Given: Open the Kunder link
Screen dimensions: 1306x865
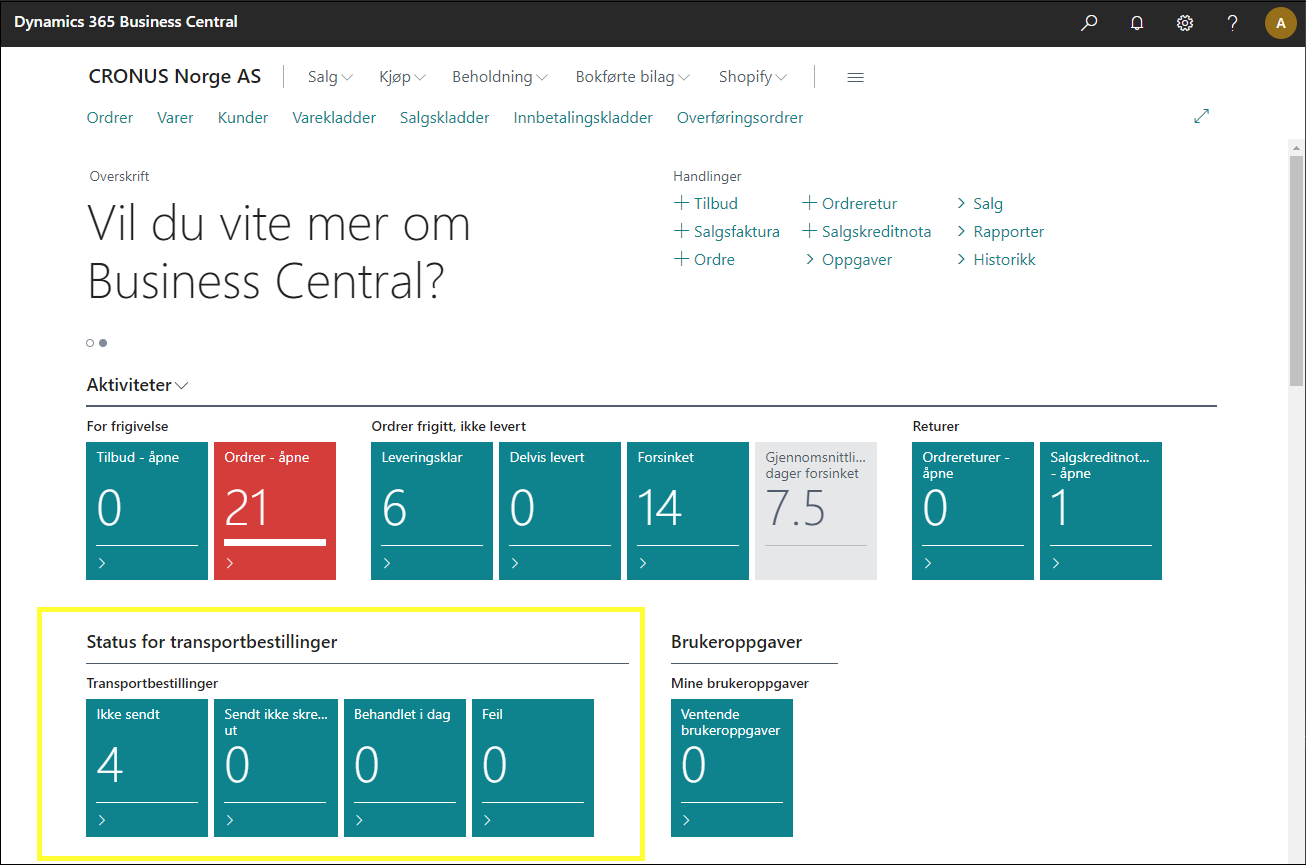Looking at the screenshot, I should [x=243, y=117].
